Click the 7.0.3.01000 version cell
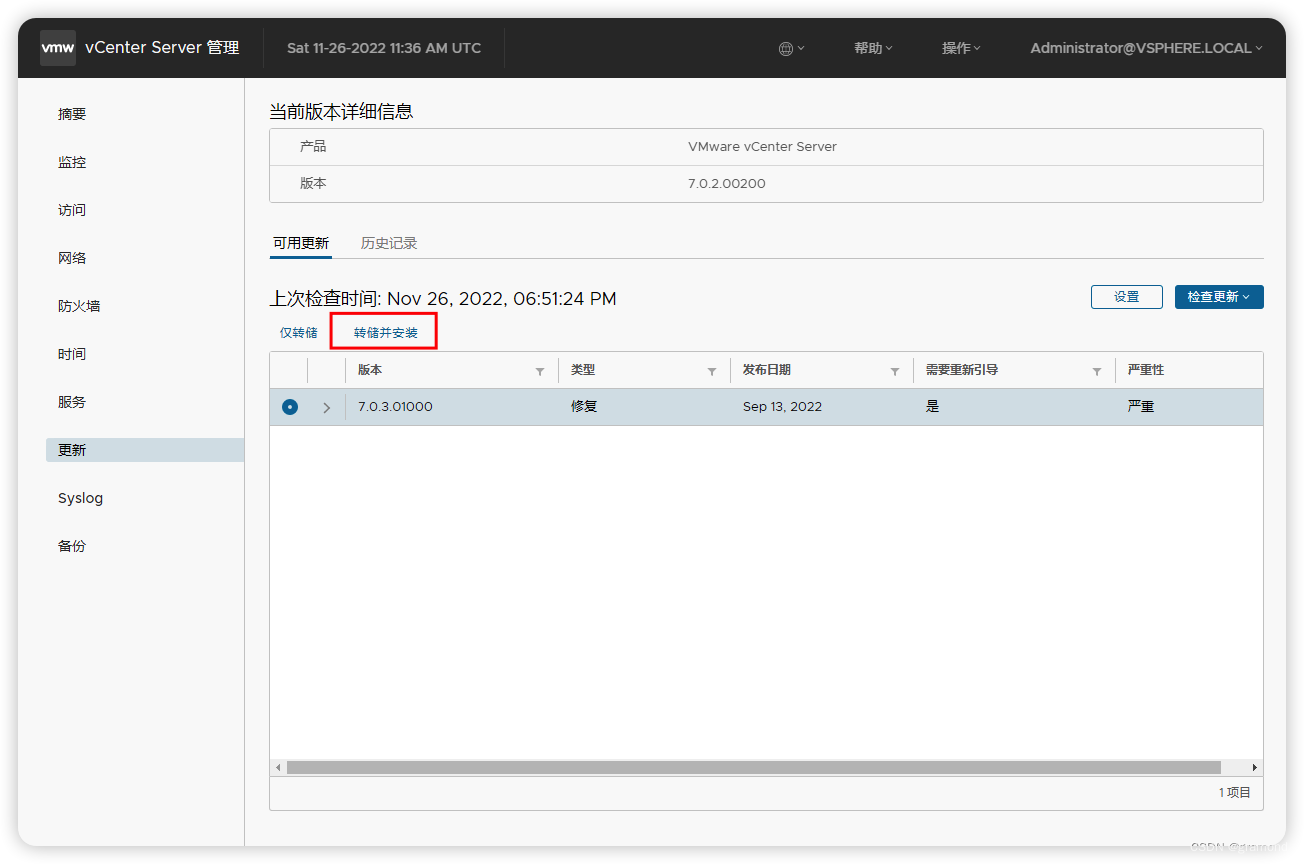This screenshot has height=864, width=1304. click(396, 407)
